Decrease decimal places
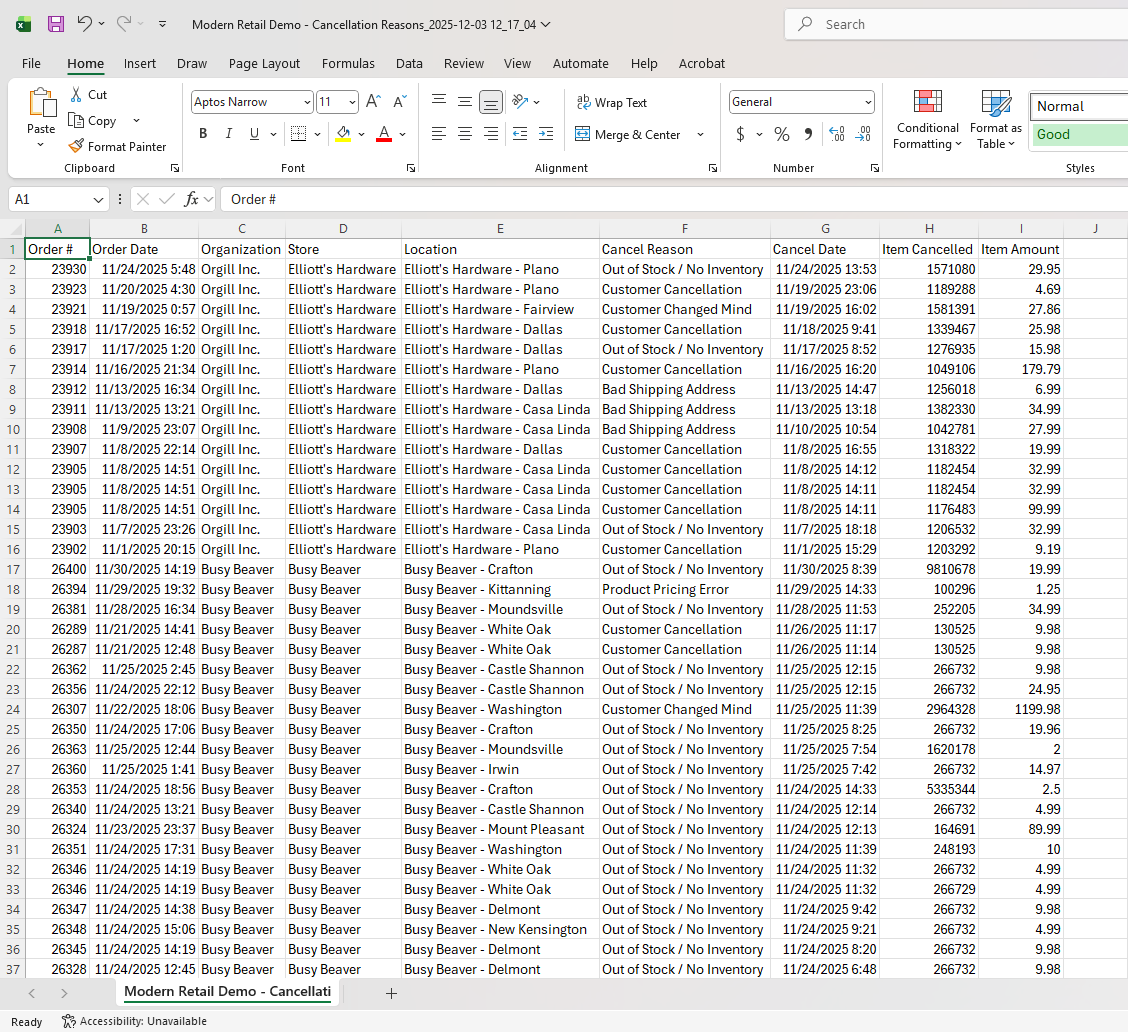 point(863,134)
